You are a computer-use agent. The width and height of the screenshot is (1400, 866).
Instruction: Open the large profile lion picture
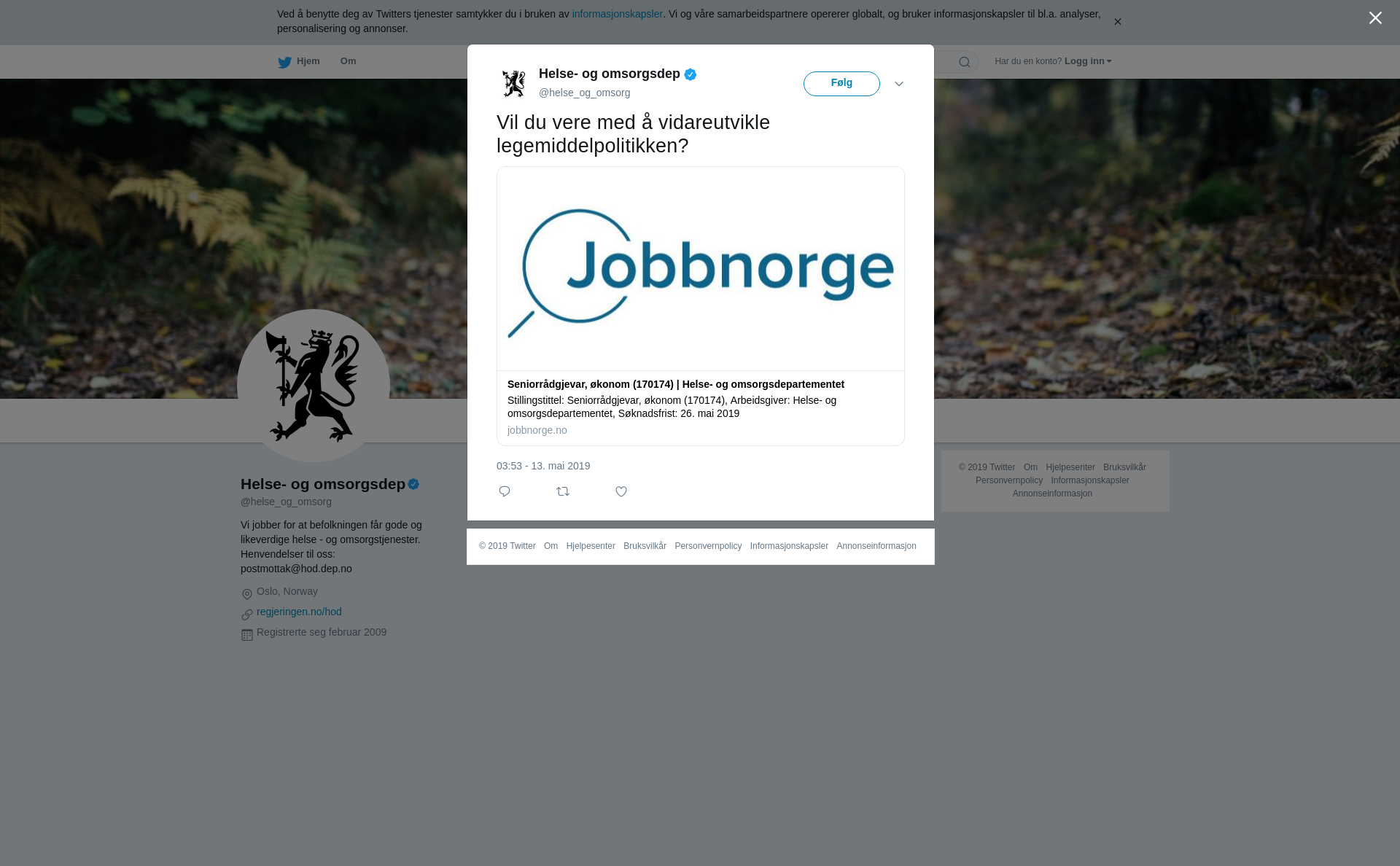pos(314,386)
